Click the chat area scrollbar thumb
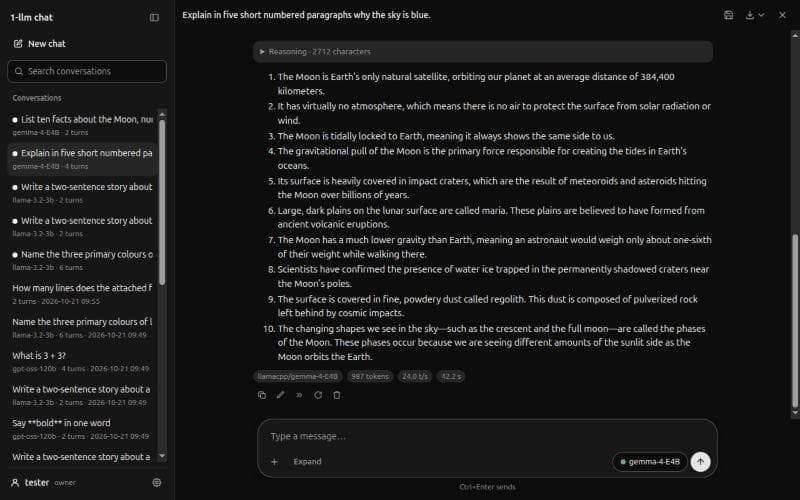The width and height of the screenshot is (800, 500). [794, 321]
